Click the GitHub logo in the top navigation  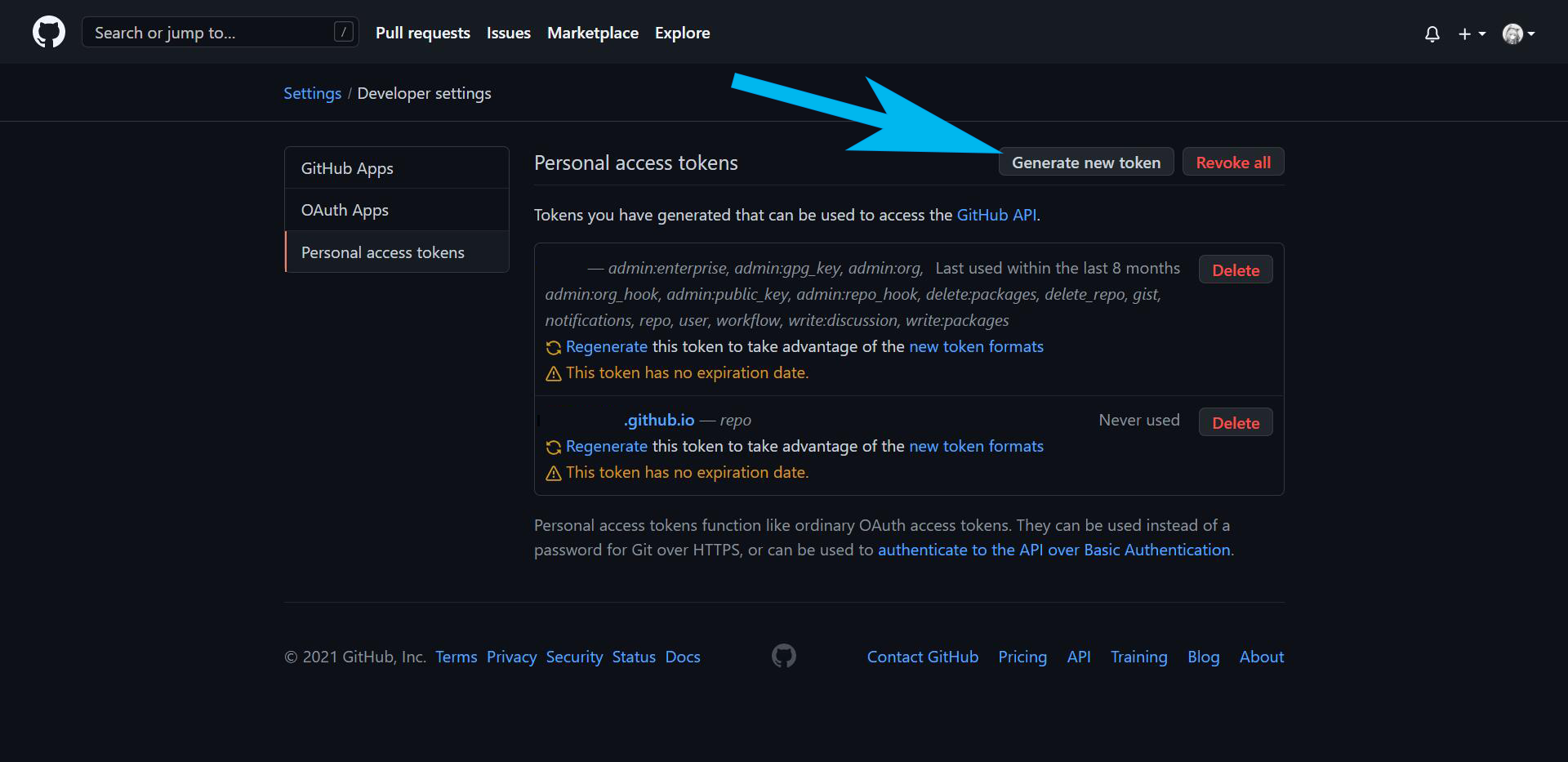tap(48, 32)
